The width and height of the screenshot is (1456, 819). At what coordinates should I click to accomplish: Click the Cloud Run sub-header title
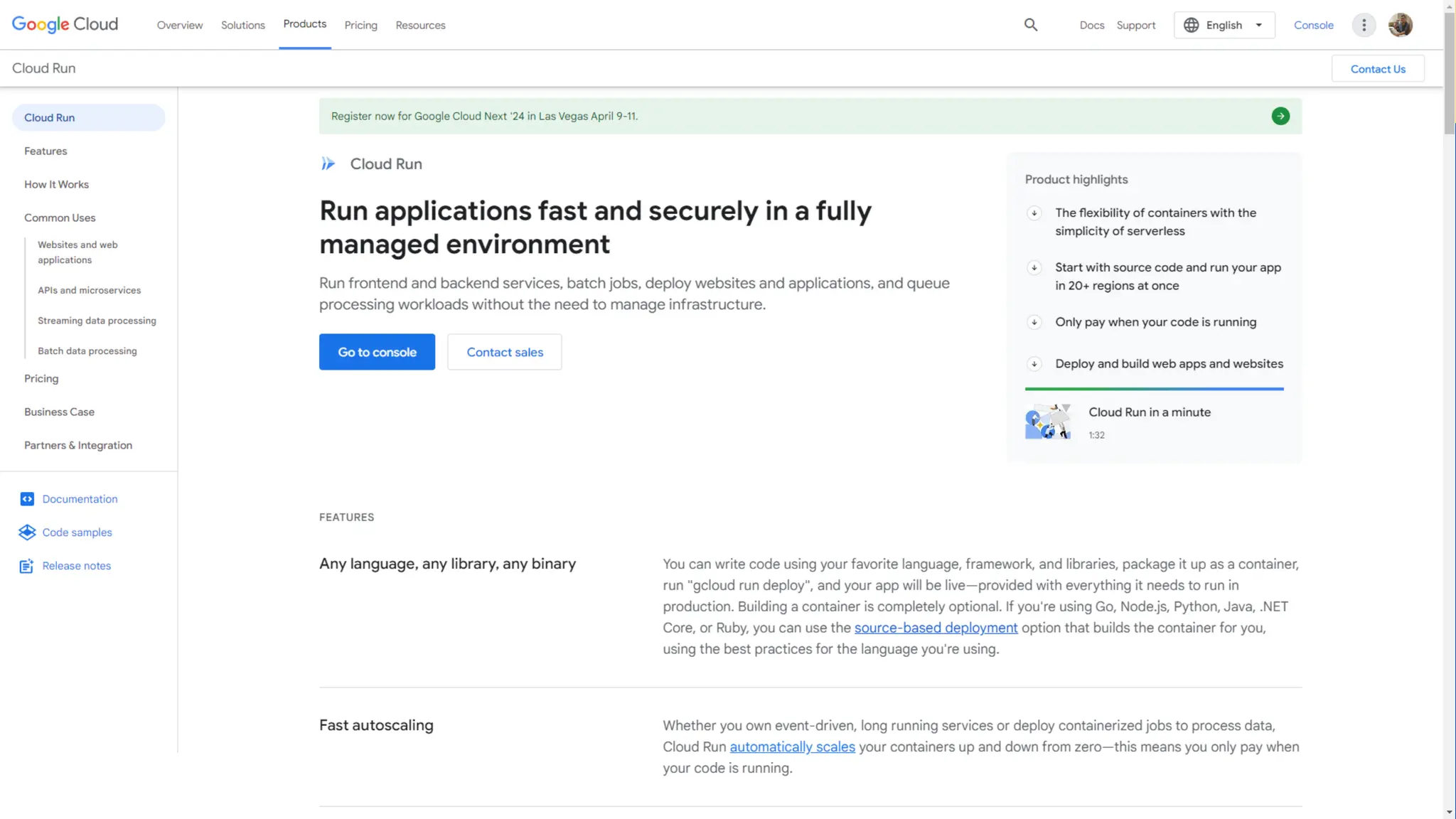[43, 68]
